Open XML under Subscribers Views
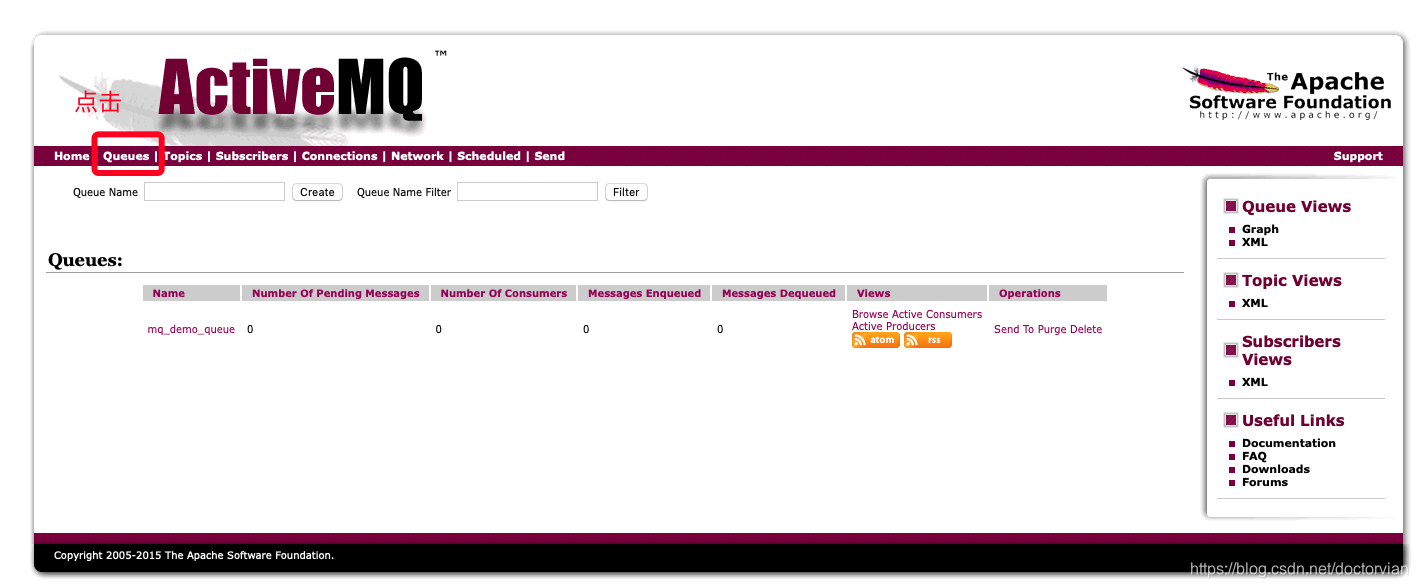Viewport: 1418px width, 588px height. [x=1255, y=382]
